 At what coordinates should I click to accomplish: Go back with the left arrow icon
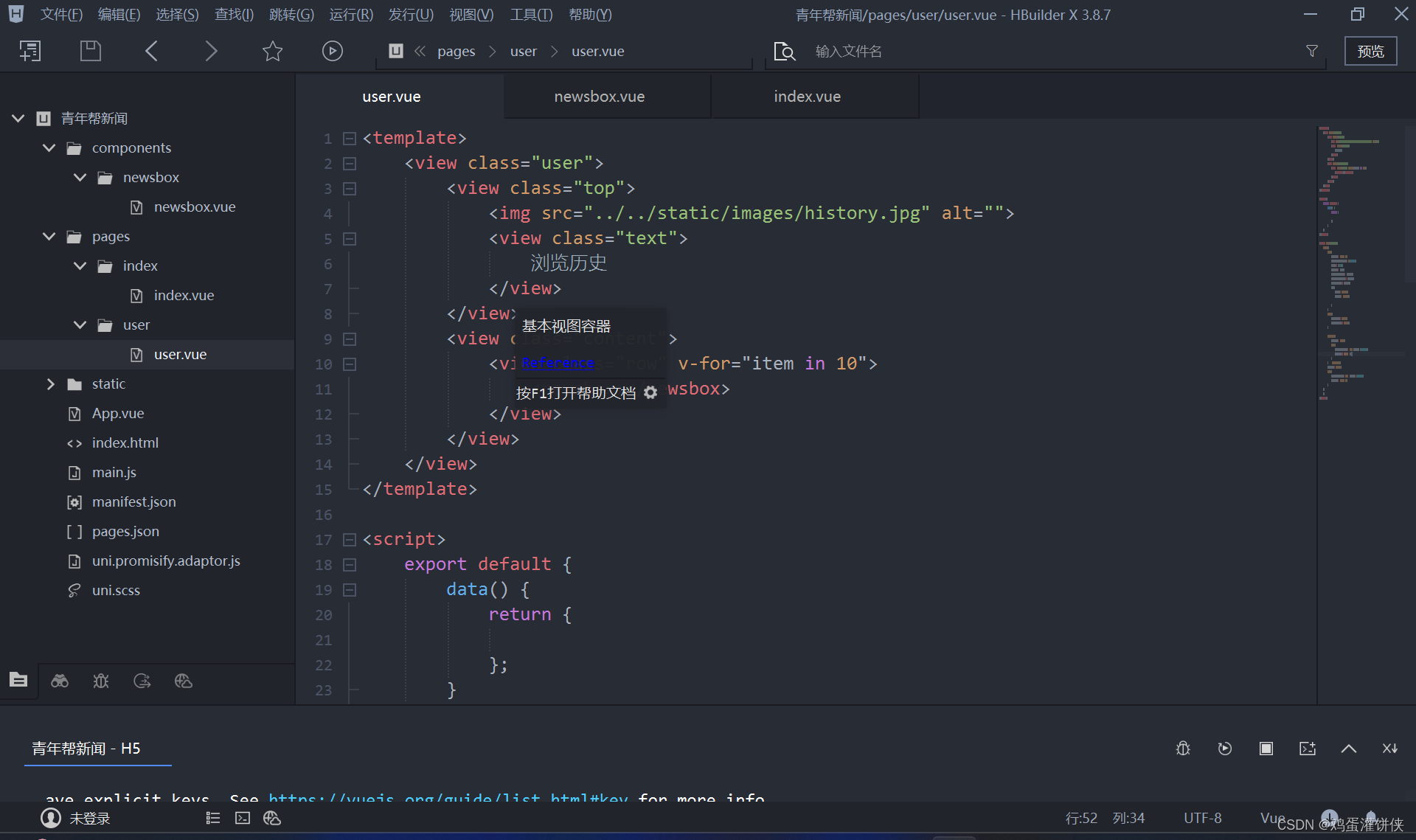(x=152, y=51)
